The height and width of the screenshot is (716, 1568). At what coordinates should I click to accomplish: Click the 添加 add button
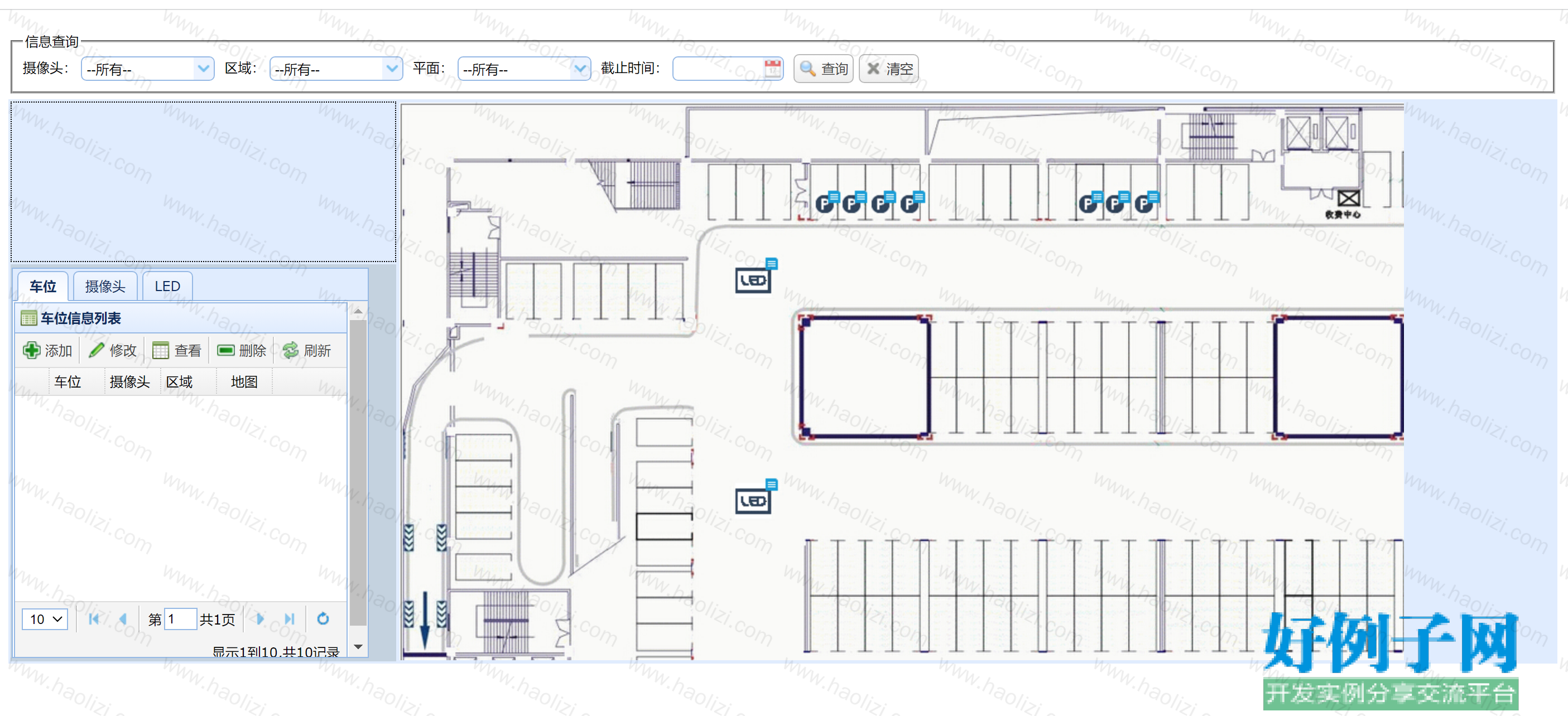tap(47, 350)
